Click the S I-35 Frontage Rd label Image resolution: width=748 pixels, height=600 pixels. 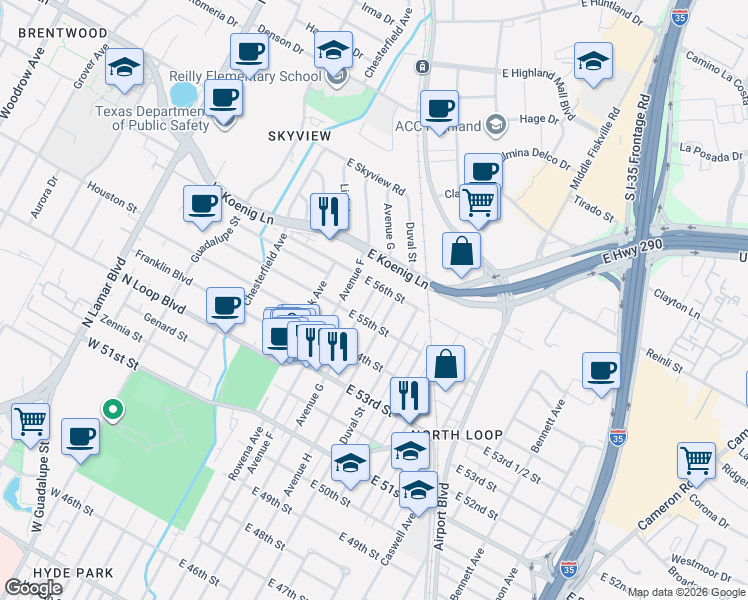pyautogui.click(x=637, y=147)
